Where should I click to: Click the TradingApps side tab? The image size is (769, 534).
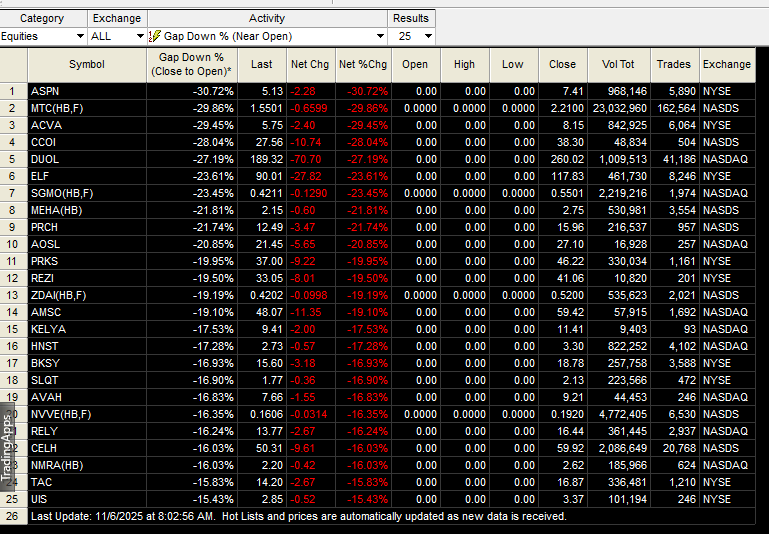(x=7, y=447)
